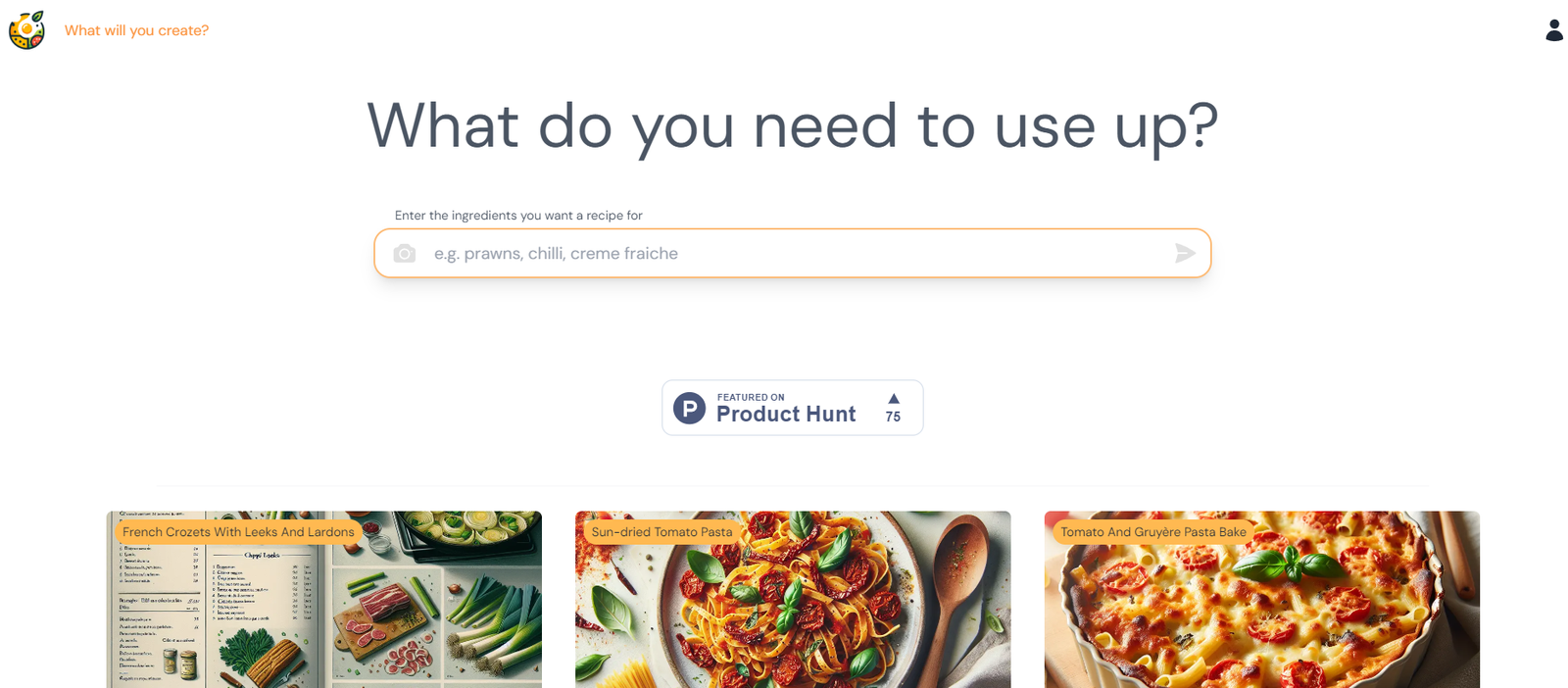Click the "Sun-dried Tomato Pasta" title tag

coord(661,532)
